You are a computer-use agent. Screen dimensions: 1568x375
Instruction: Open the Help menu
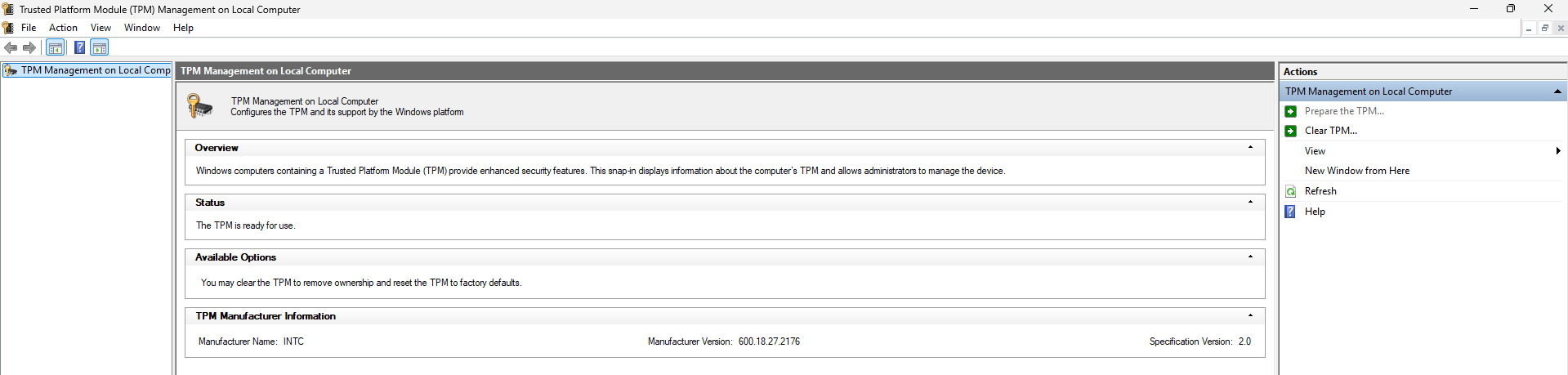click(x=183, y=28)
